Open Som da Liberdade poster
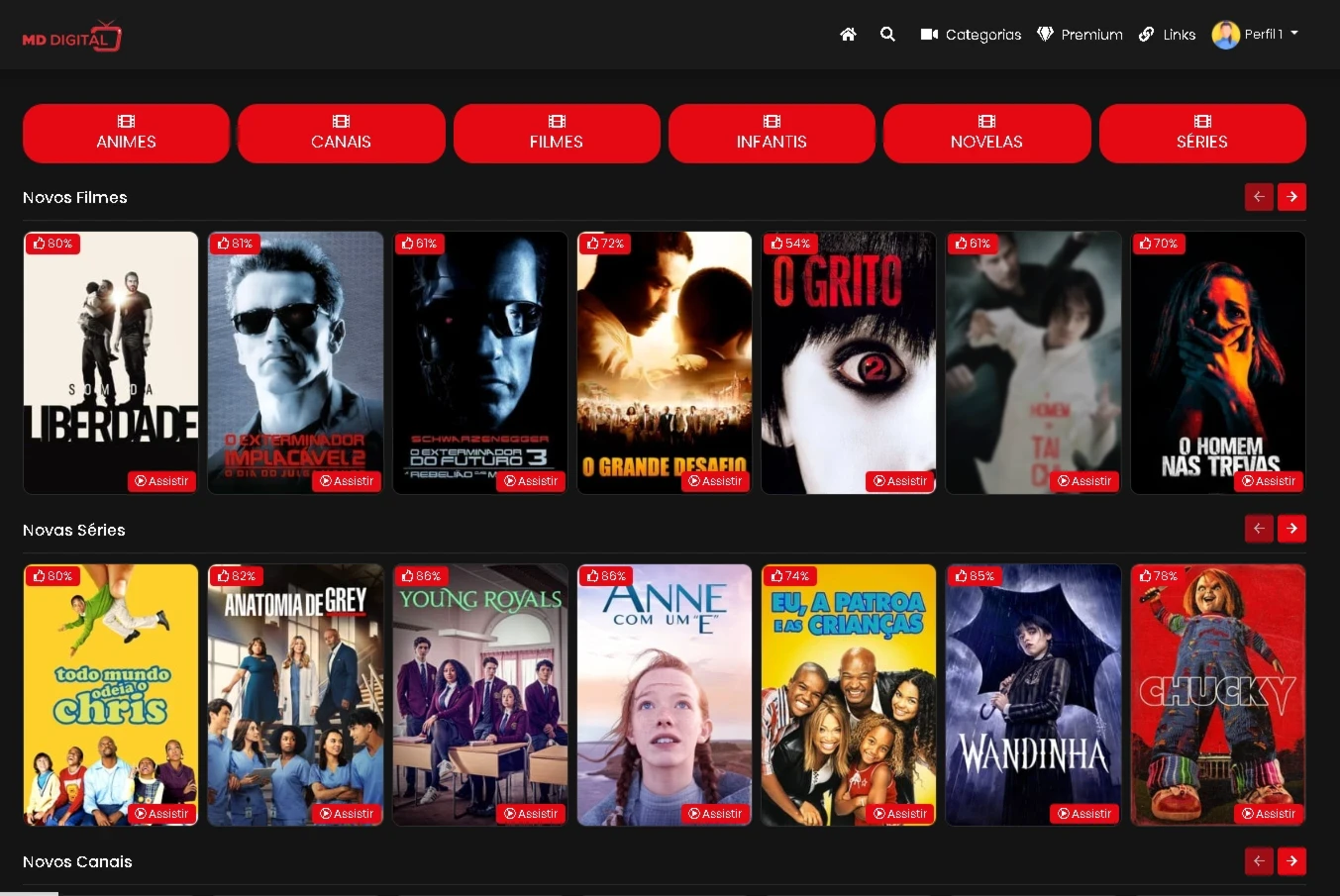This screenshot has height=896, width=1340. tap(111, 362)
